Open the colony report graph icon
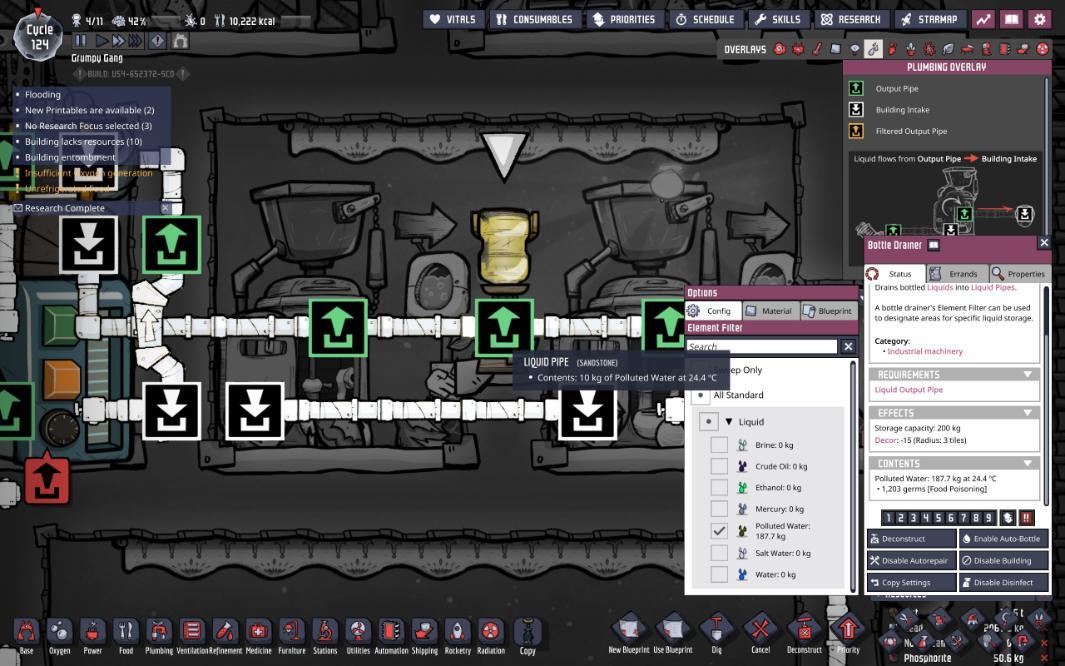1065x666 pixels. [983, 20]
